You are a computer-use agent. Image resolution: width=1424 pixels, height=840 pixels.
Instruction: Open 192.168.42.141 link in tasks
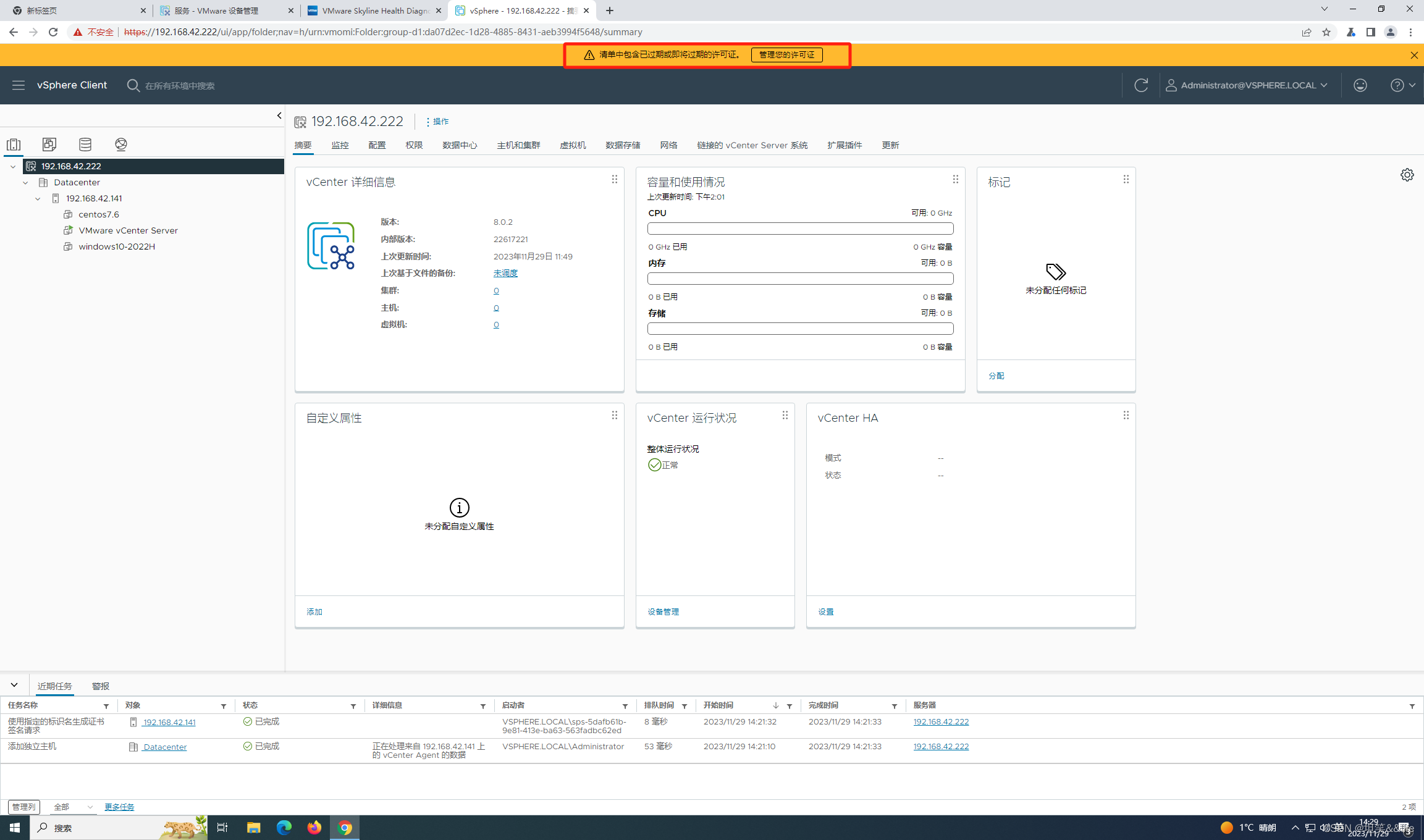pyautogui.click(x=169, y=722)
